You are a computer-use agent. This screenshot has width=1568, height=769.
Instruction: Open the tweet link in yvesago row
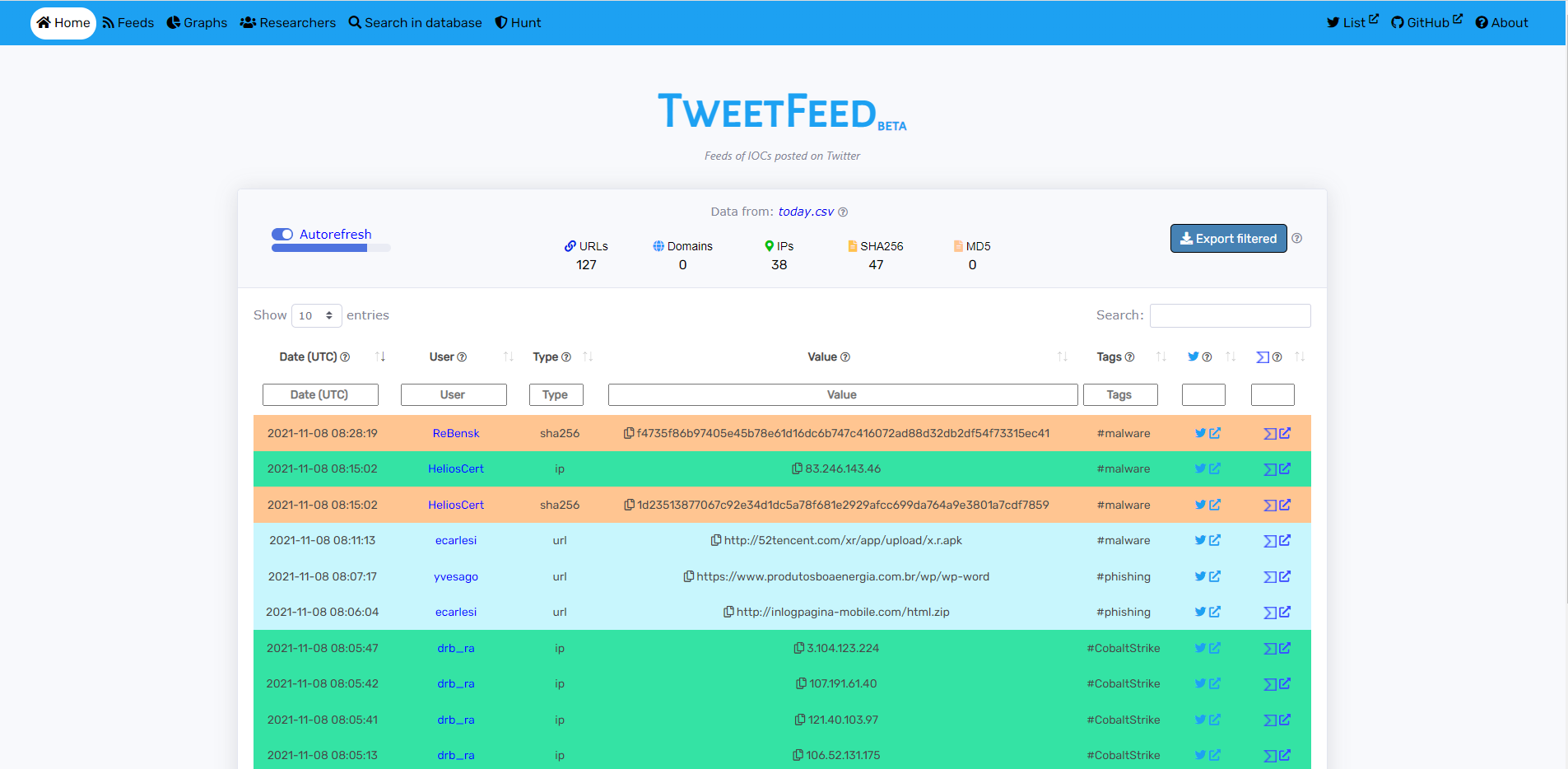(1207, 576)
